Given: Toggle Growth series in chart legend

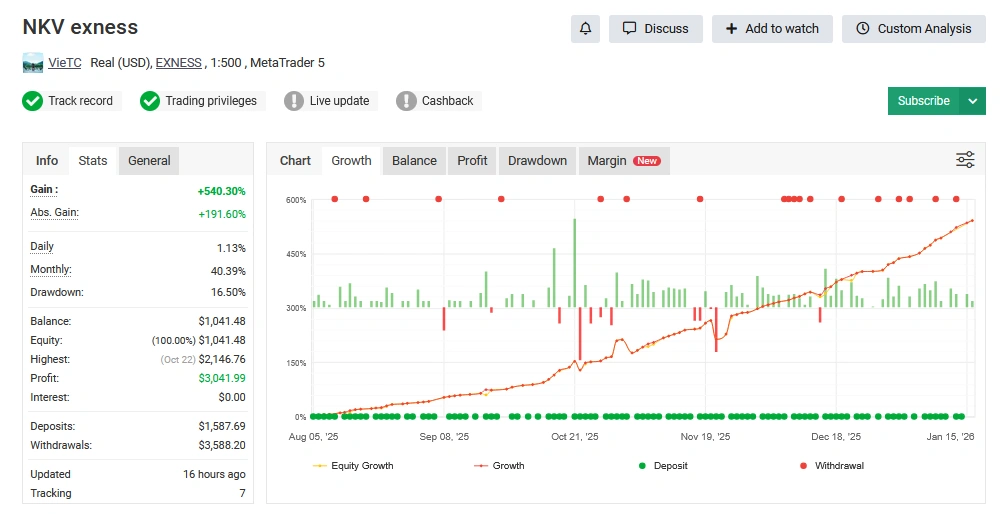Looking at the screenshot, I should (499, 466).
